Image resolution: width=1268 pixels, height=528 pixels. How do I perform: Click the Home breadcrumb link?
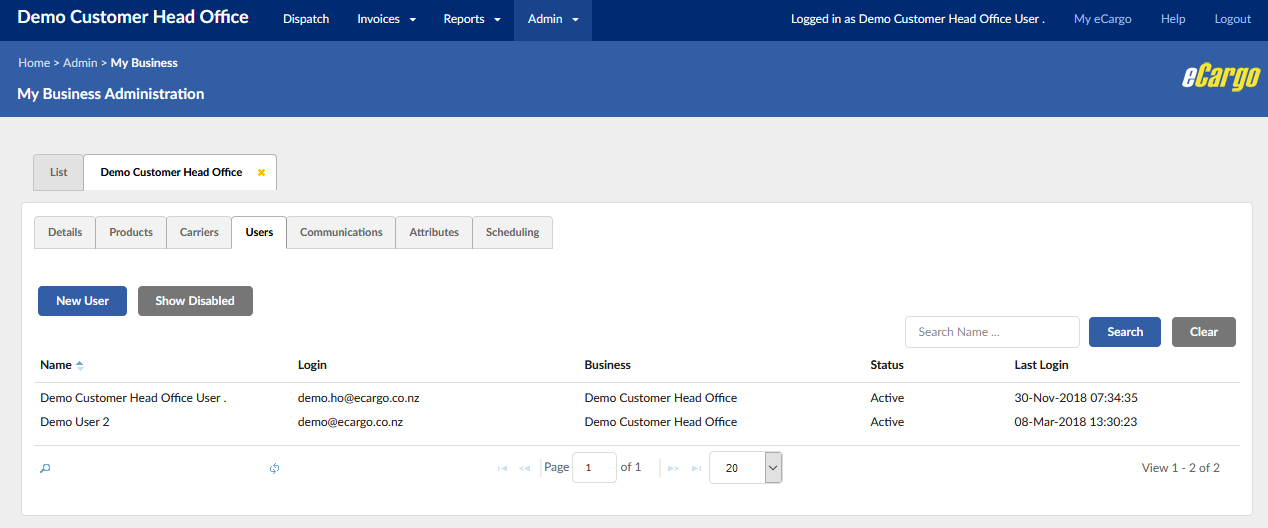click(x=34, y=63)
